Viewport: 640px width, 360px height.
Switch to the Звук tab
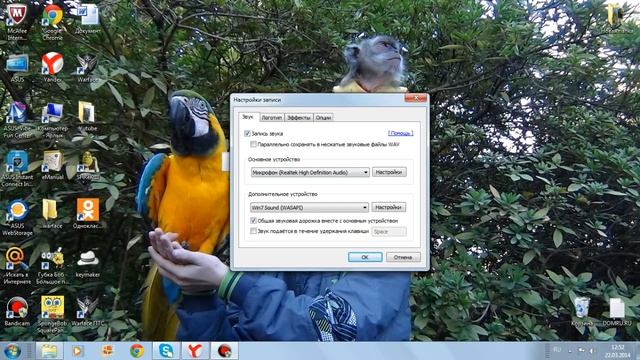pyautogui.click(x=248, y=117)
